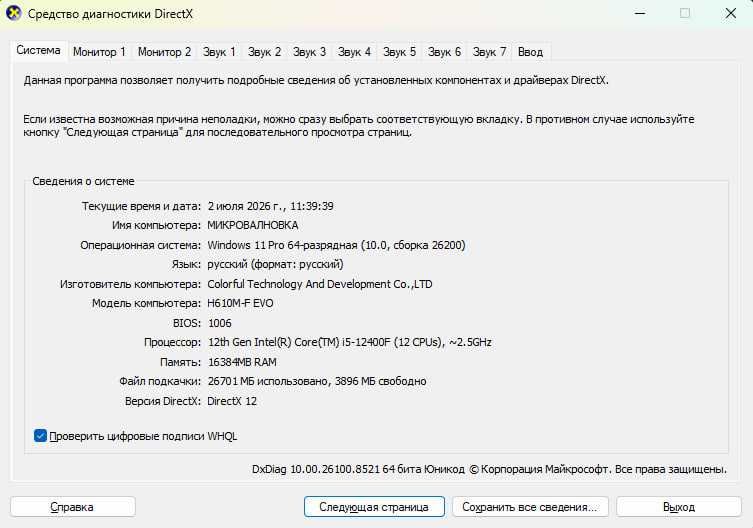The width and height of the screenshot is (753, 528).
Task: Click the Память label
Action: 181,362
